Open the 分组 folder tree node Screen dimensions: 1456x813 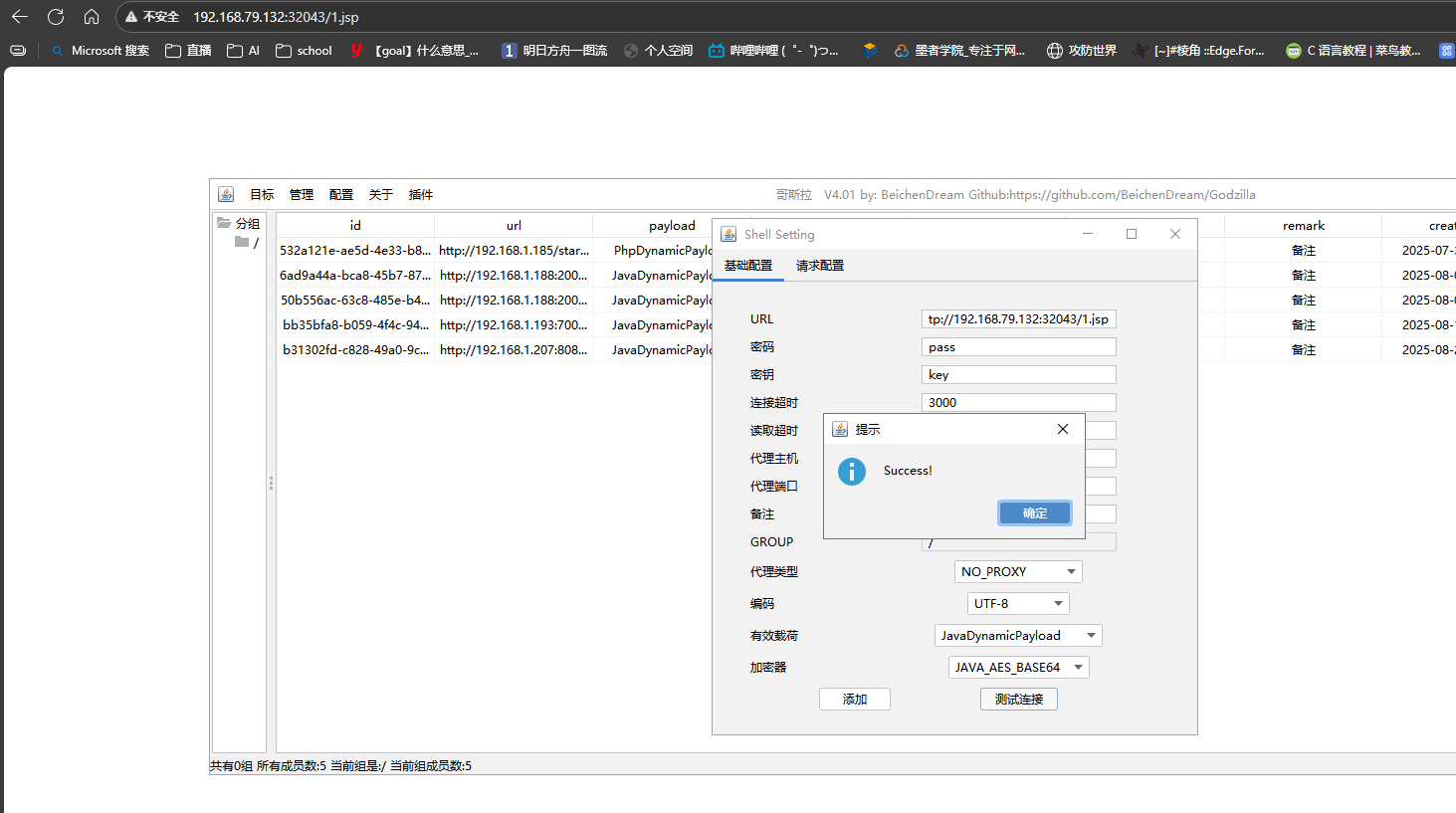[239, 224]
